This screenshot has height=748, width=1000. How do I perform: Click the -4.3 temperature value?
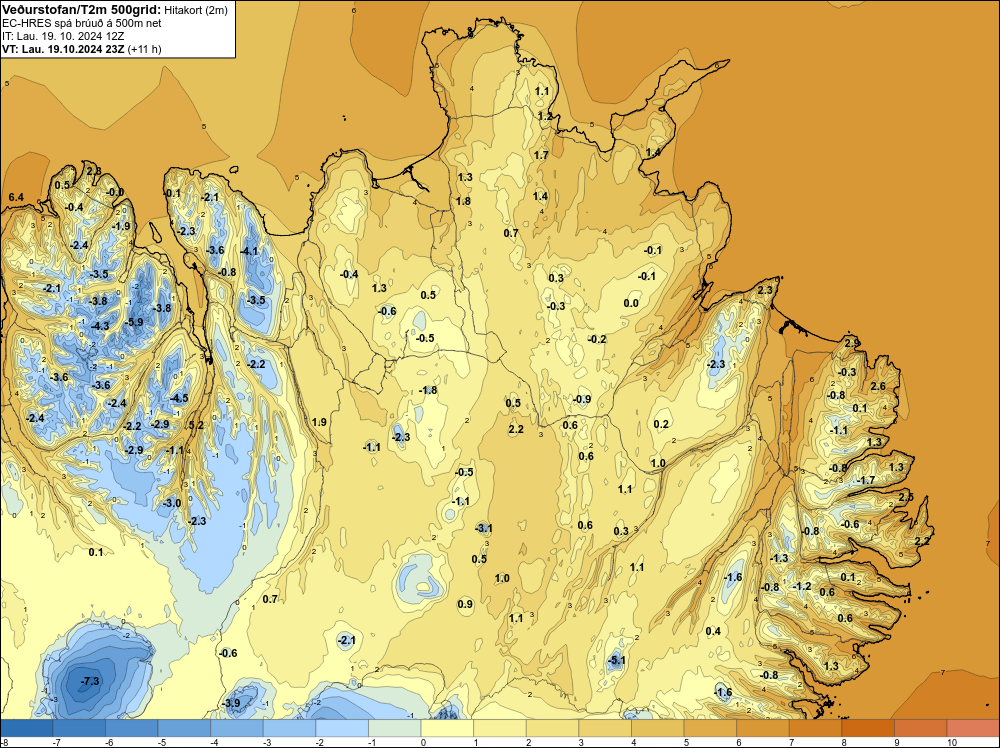coord(100,326)
